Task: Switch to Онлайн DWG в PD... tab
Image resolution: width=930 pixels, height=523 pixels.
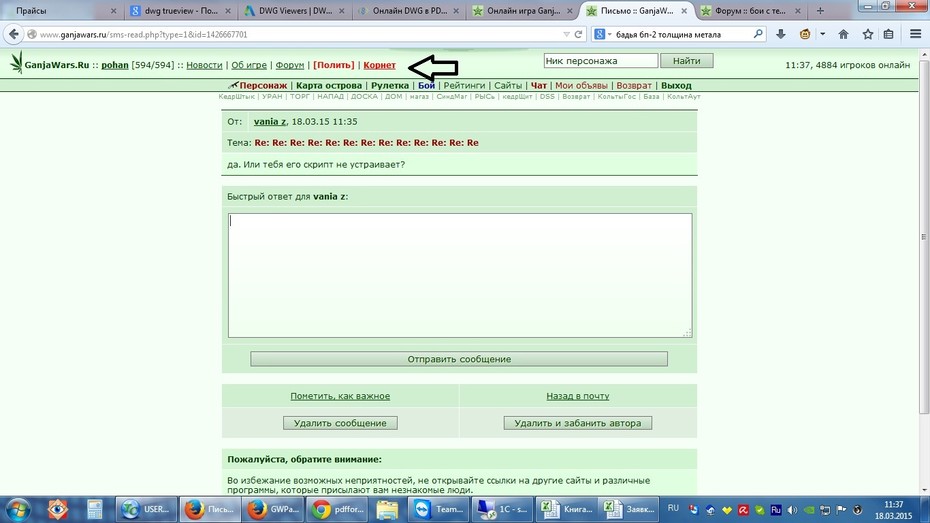Action: [x=409, y=11]
